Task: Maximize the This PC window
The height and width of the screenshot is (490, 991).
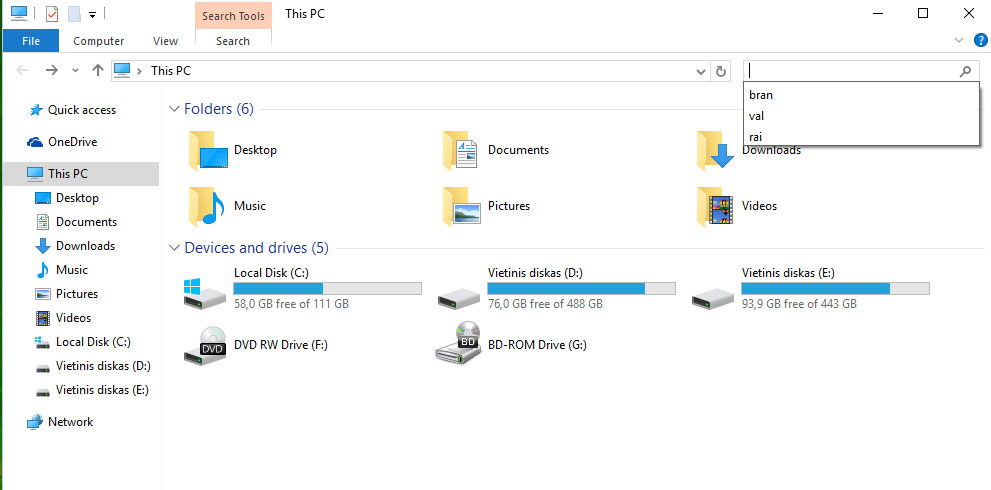Action: pos(923,13)
